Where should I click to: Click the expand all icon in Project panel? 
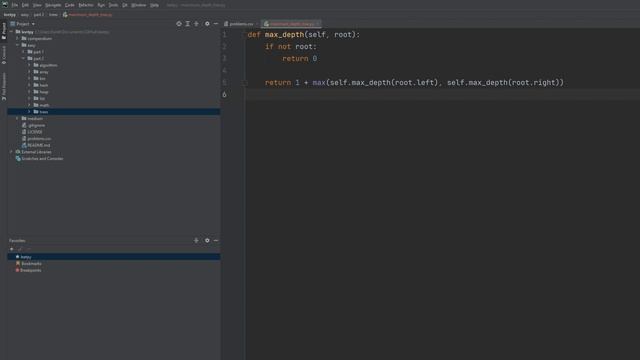(187, 24)
